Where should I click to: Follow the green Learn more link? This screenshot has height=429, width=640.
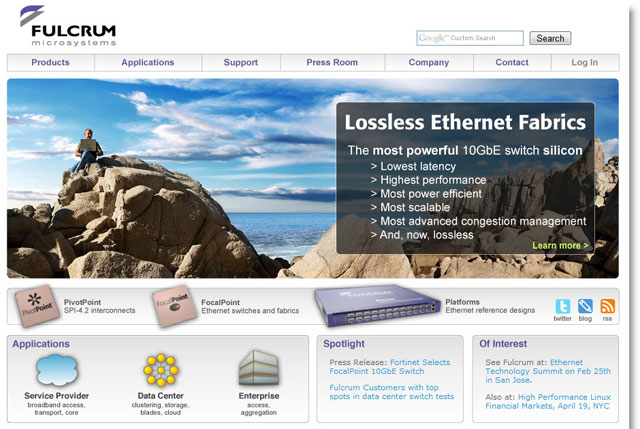click(x=560, y=245)
